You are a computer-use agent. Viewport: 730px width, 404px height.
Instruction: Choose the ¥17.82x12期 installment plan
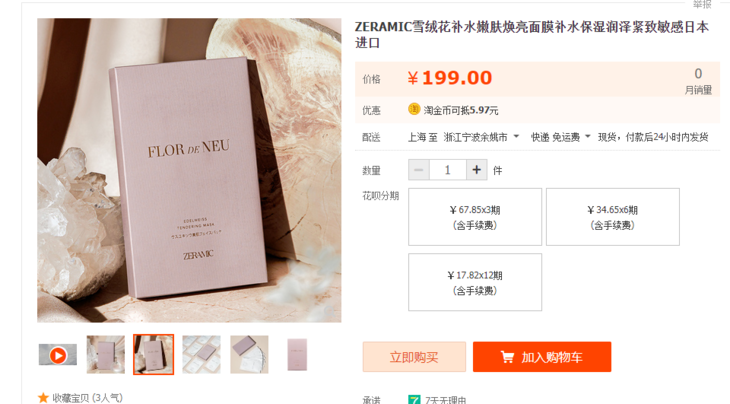pyautogui.click(x=475, y=282)
